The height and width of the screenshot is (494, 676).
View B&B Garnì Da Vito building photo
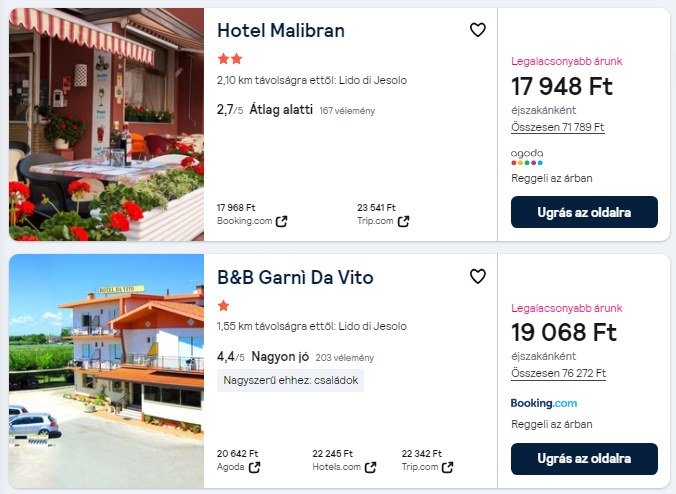click(x=106, y=370)
